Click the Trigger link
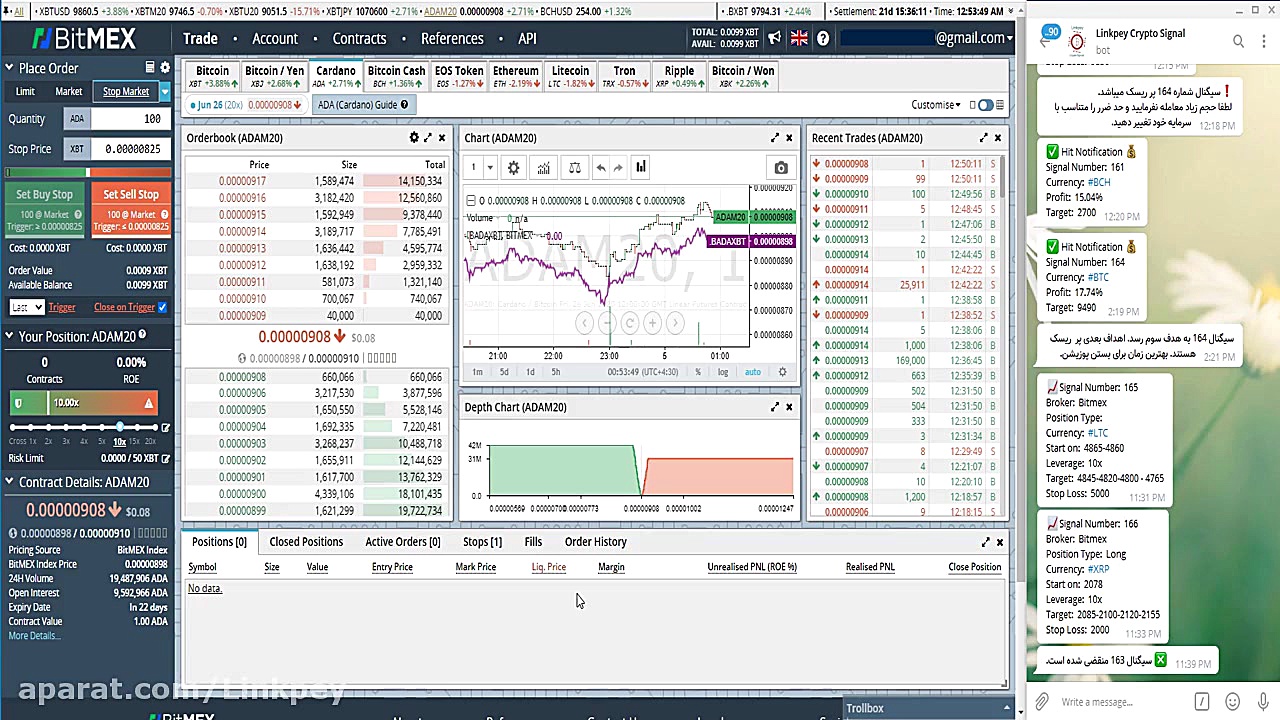Image resolution: width=1280 pixels, height=720 pixels. [62, 307]
